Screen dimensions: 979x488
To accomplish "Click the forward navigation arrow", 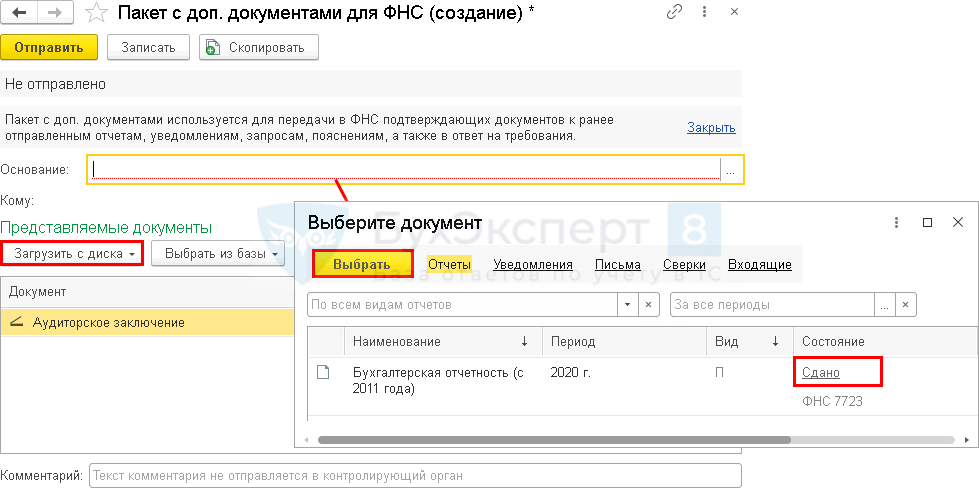I will point(54,13).
